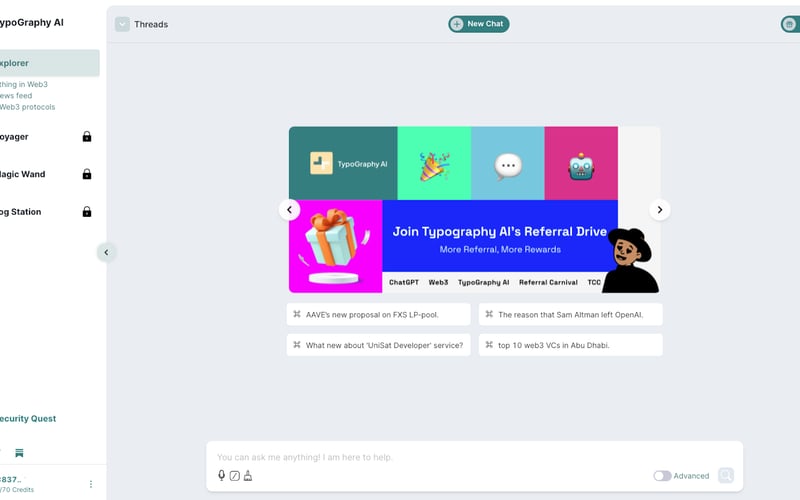Image resolution: width=800 pixels, height=500 pixels.
Task: Click the lock icon beside Station
Action: (87, 212)
